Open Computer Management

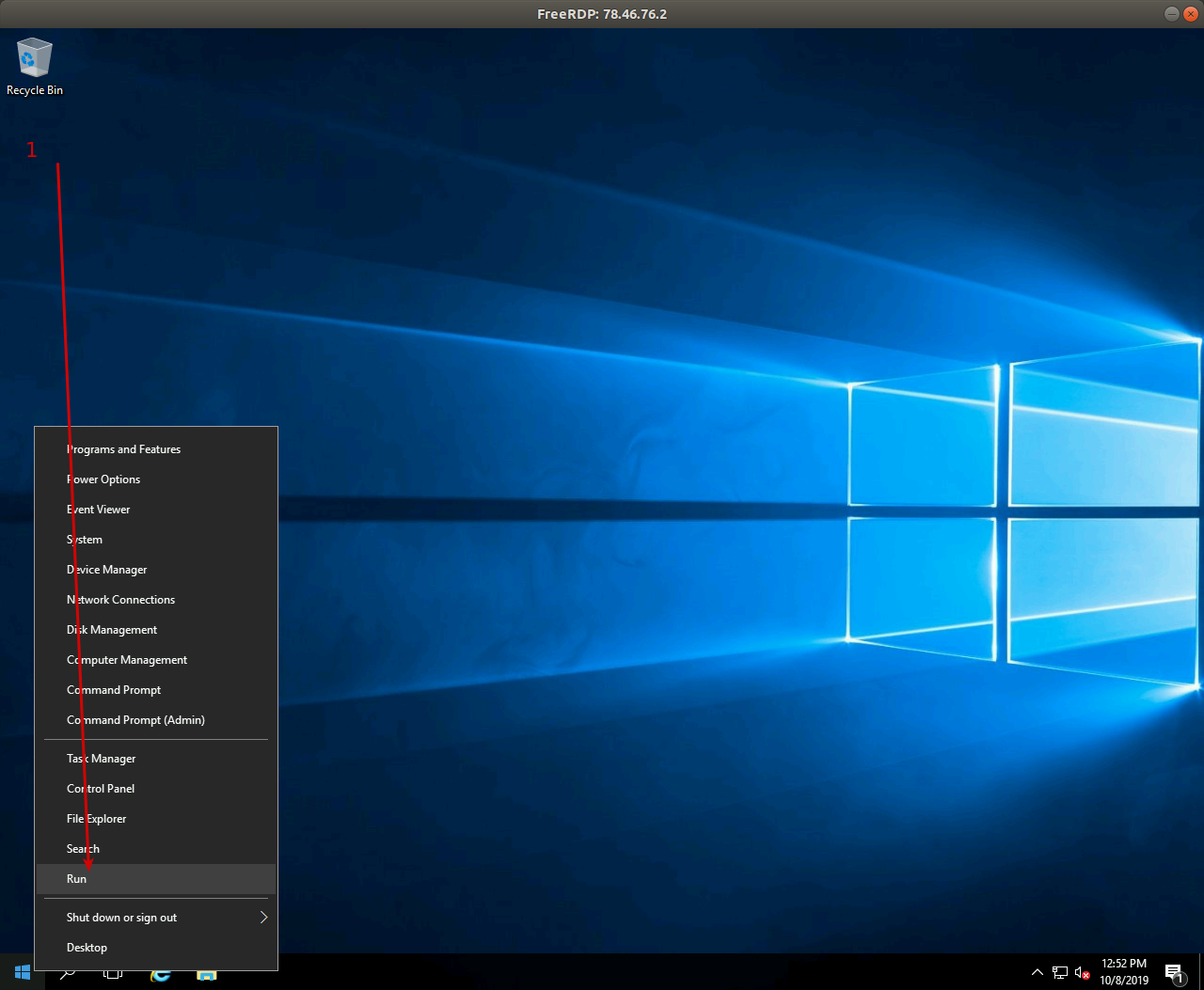coord(156,660)
